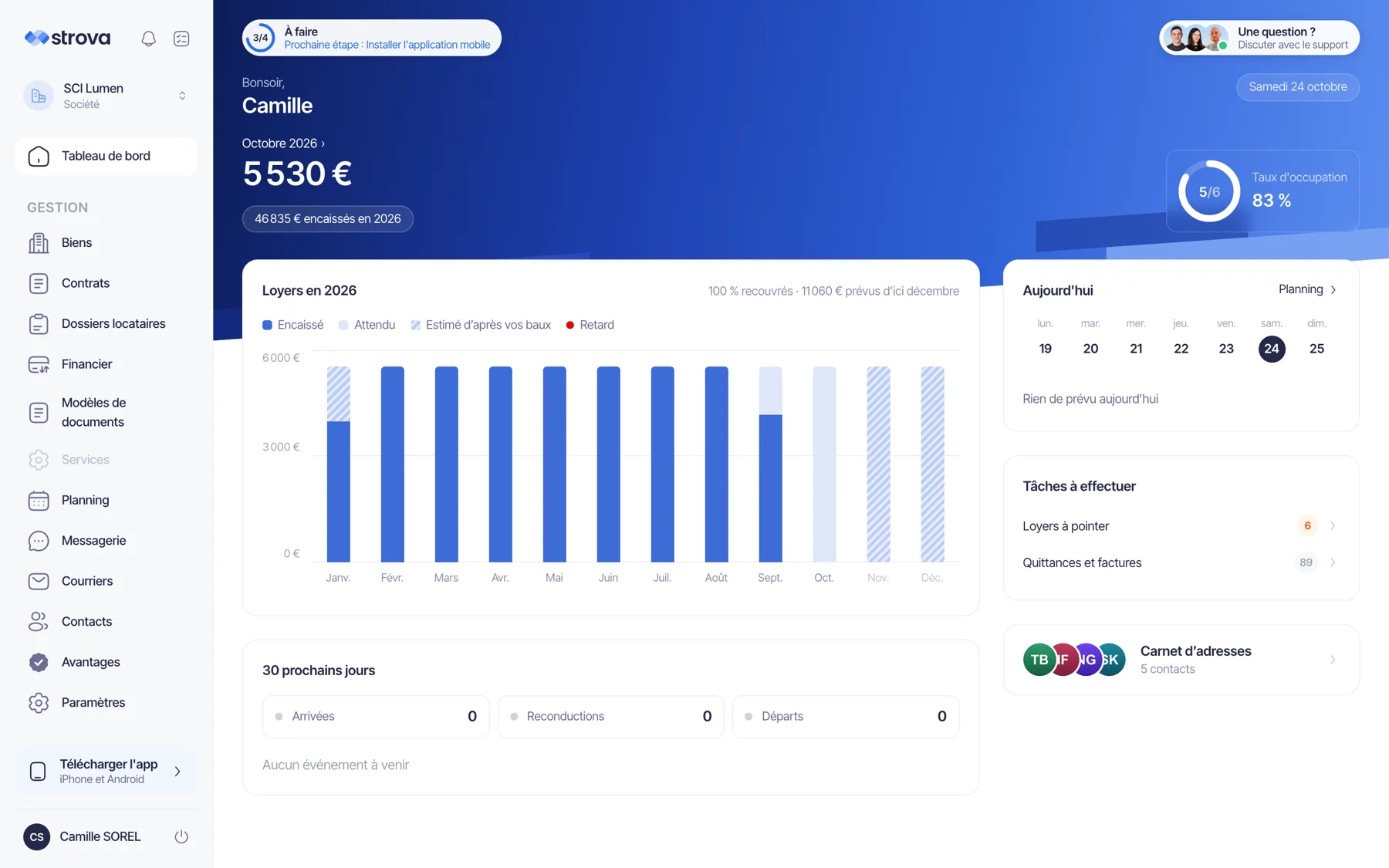
Task: Click the Dossiers locataires clipboard icon
Action: [x=39, y=324]
